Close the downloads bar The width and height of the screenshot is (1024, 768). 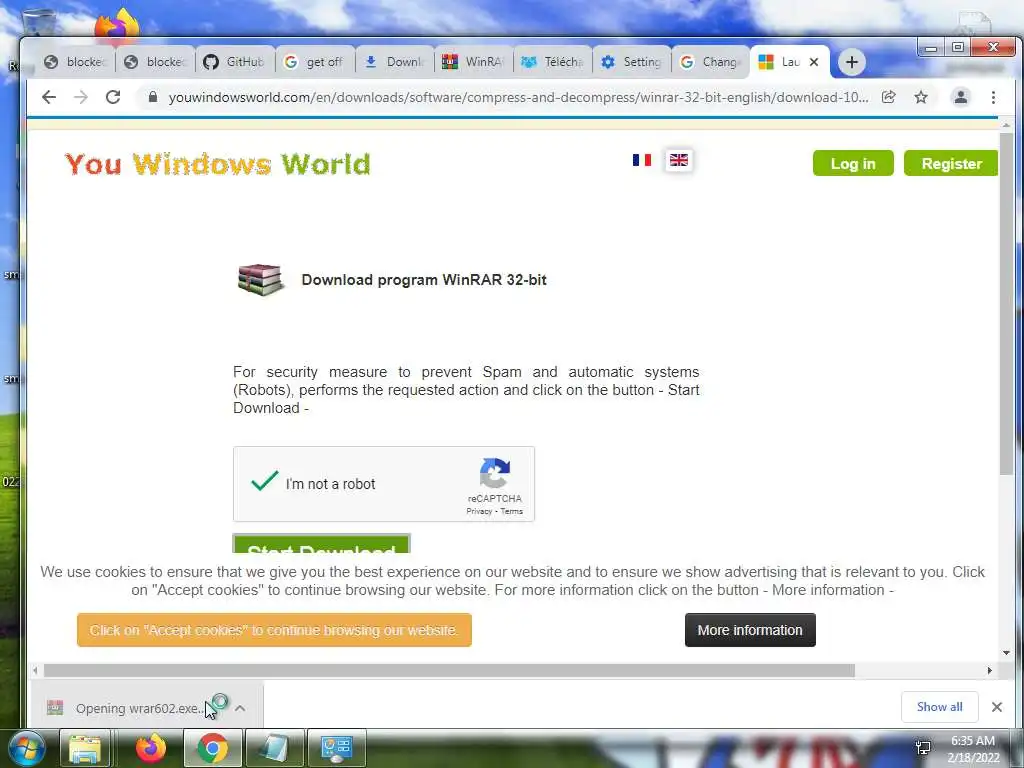[997, 707]
